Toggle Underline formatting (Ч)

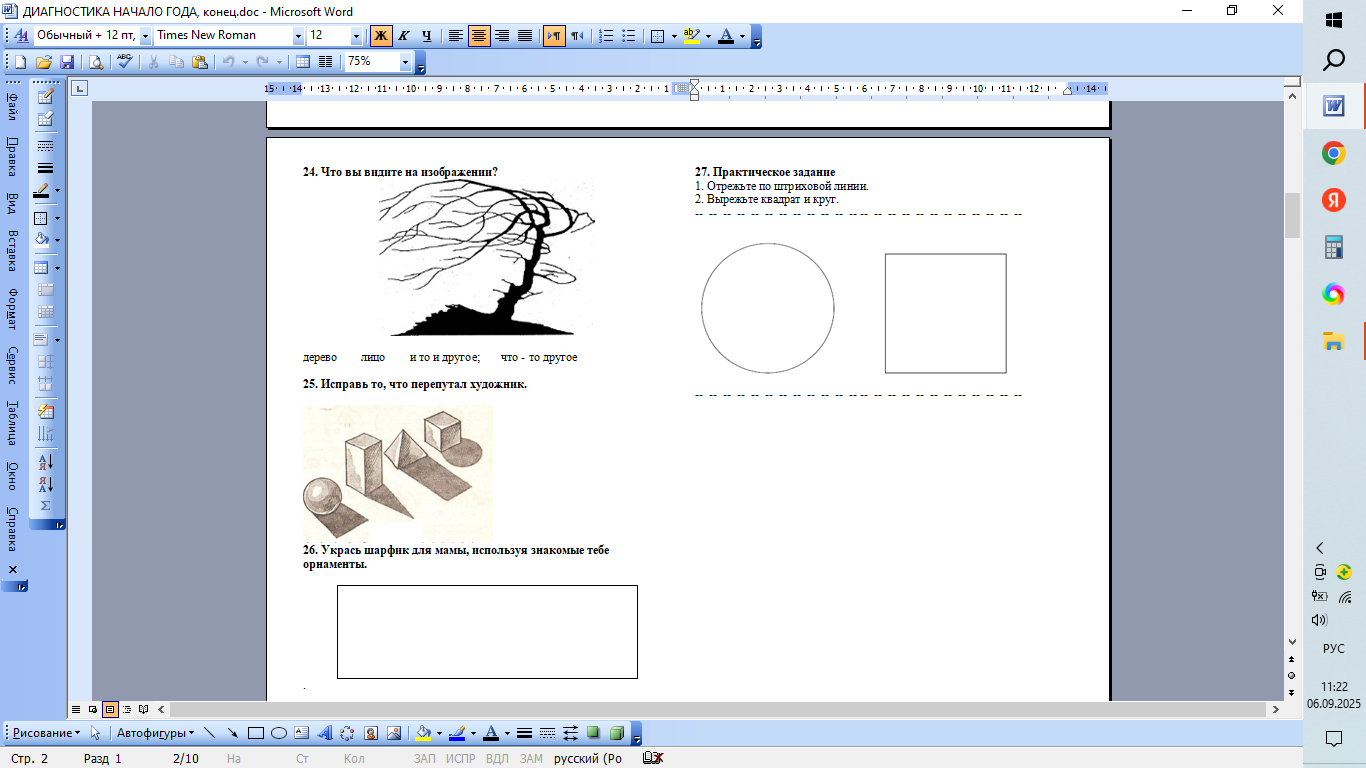point(427,36)
